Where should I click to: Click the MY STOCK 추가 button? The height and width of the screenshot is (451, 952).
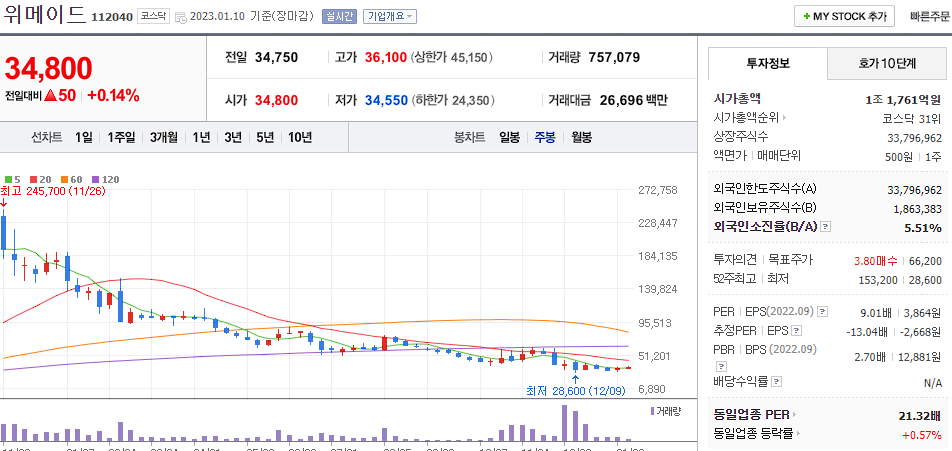[x=844, y=16]
